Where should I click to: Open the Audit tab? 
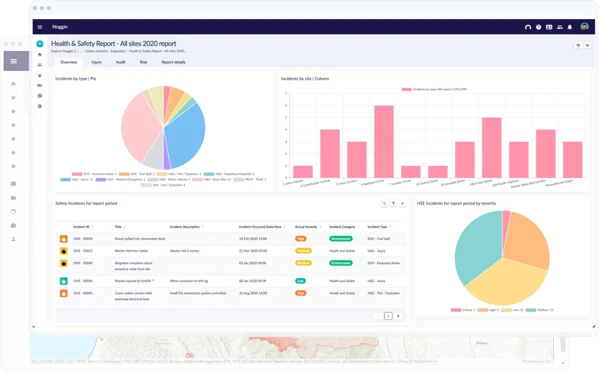121,62
